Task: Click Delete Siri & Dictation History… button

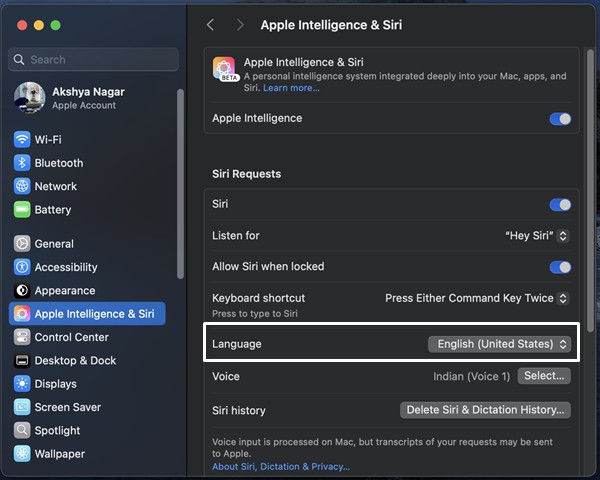Action: (485, 410)
